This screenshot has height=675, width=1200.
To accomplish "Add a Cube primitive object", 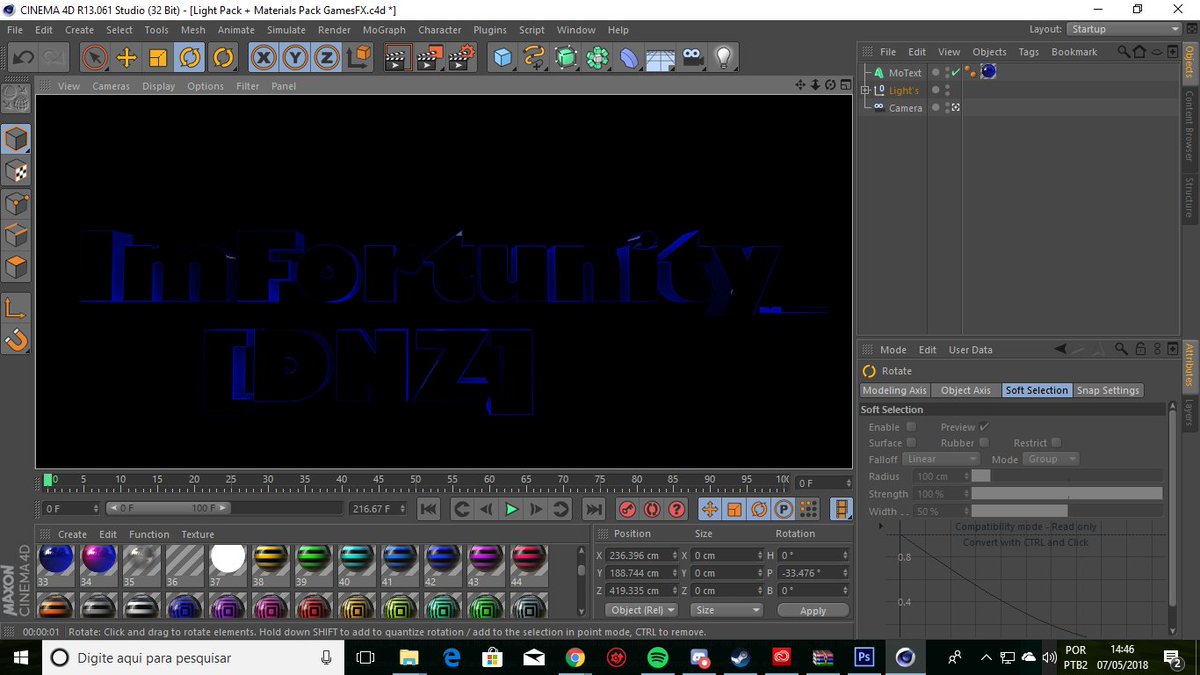I will [x=503, y=57].
